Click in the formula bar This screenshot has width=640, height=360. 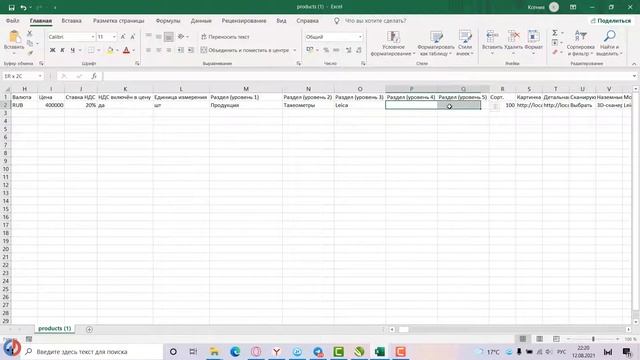pos(366,76)
